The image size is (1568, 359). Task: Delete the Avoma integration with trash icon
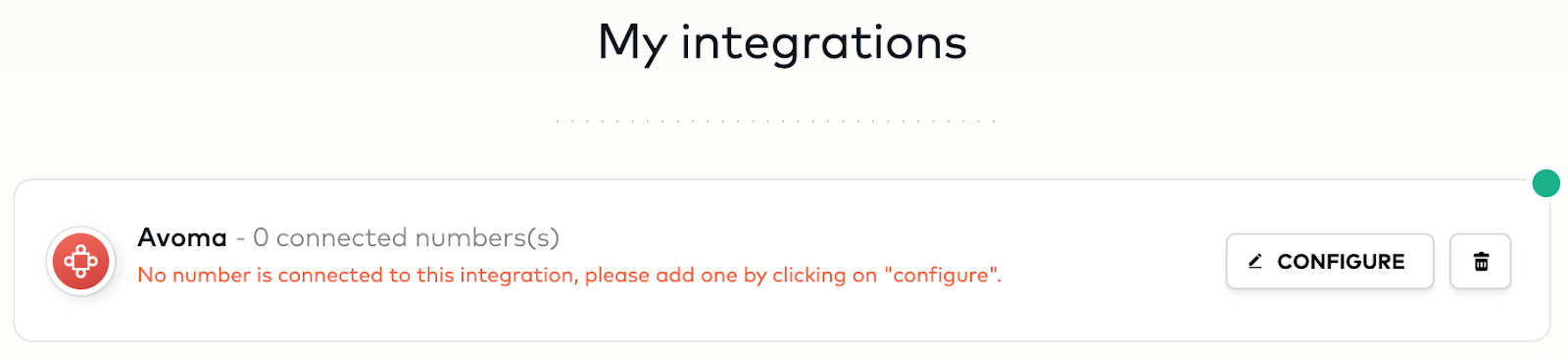tap(1481, 261)
